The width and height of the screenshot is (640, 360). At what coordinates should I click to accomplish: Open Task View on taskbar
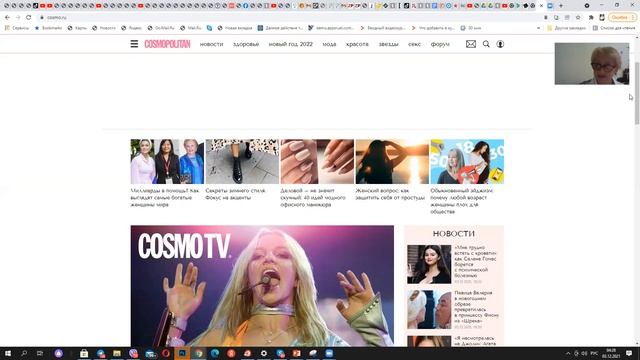(x=40, y=353)
